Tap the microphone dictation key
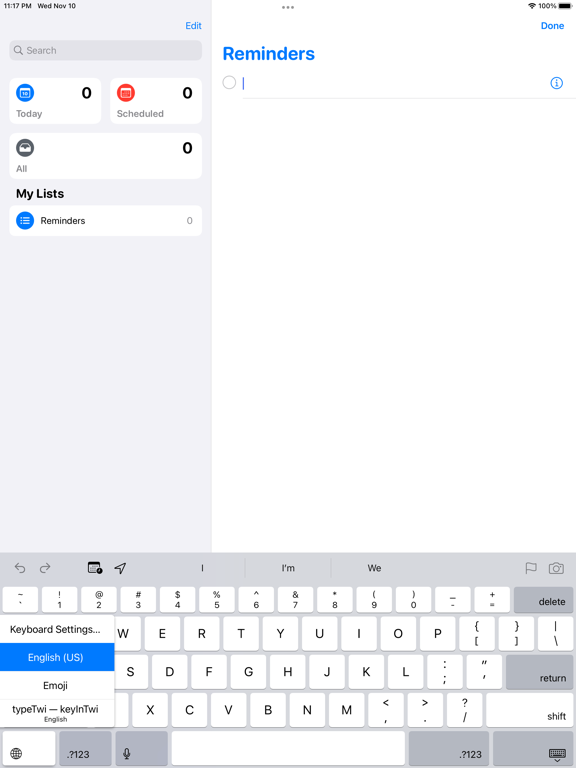 click(142, 748)
